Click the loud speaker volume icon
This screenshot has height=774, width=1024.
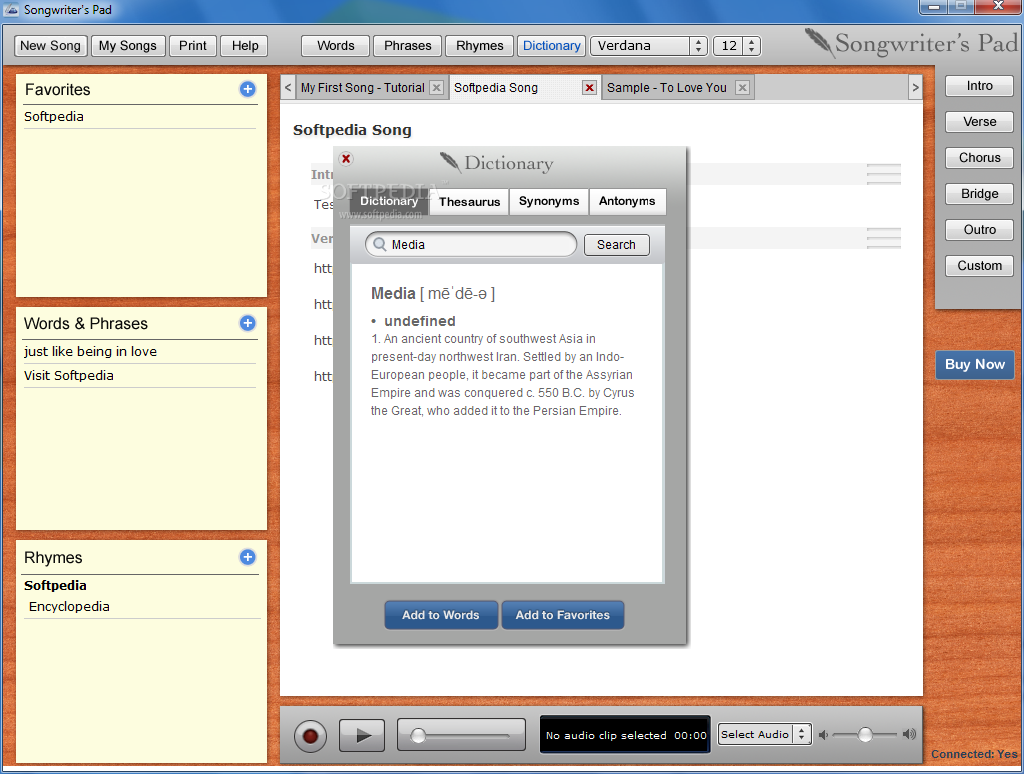tap(909, 735)
